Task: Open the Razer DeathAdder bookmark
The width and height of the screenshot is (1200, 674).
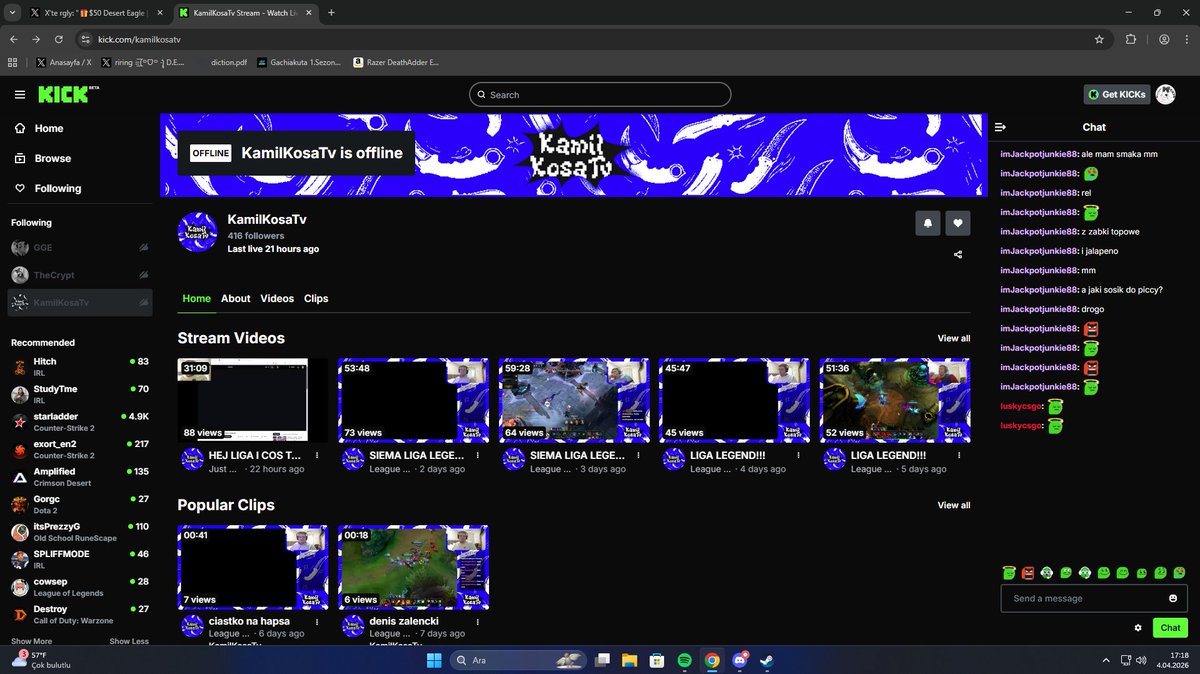Action: point(396,62)
